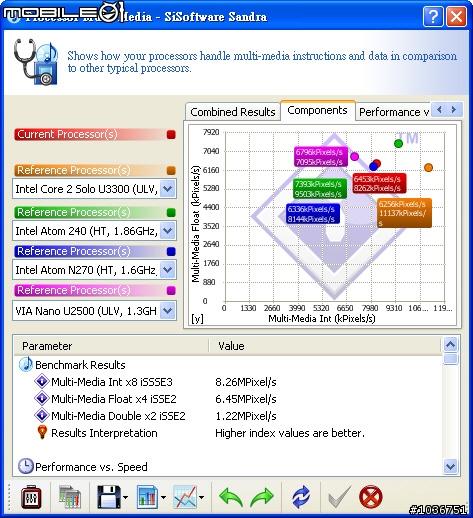Go forward with the green right arrow
The height and width of the screenshot is (518, 473).
pyautogui.click(x=262, y=497)
